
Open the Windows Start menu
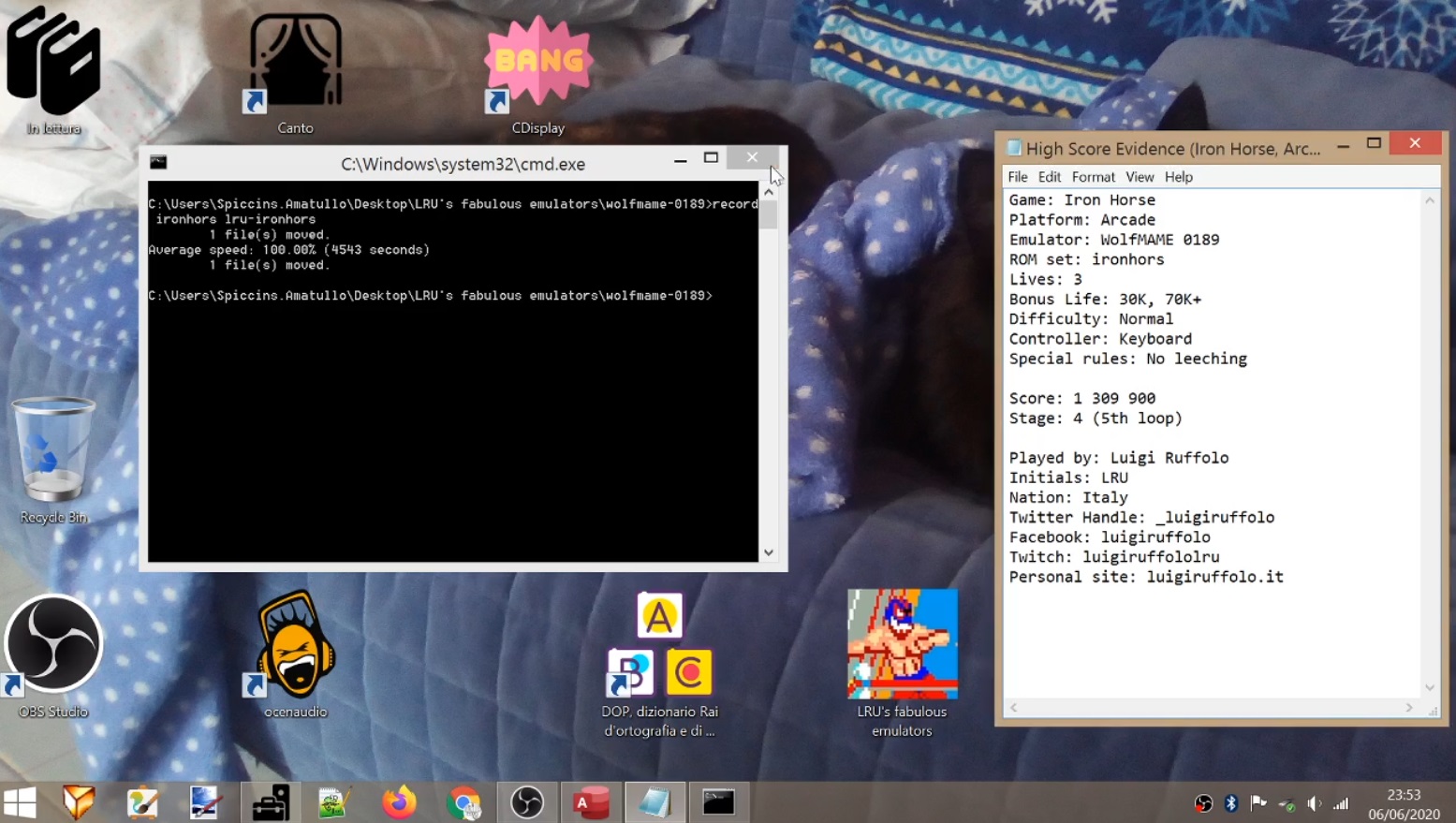[x=20, y=802]
